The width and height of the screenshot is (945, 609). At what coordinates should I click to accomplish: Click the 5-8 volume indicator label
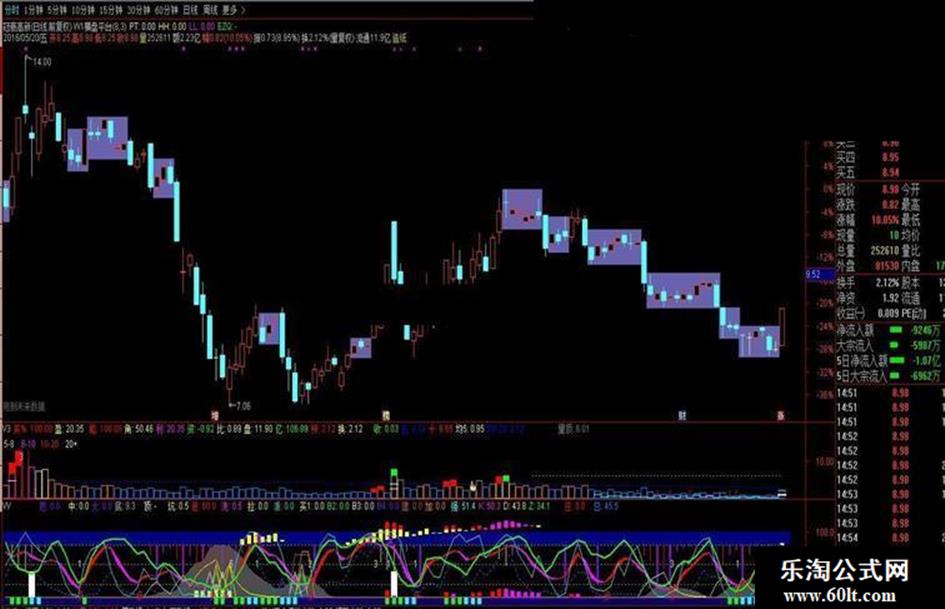pyautogui.click(x=8, y=444)
